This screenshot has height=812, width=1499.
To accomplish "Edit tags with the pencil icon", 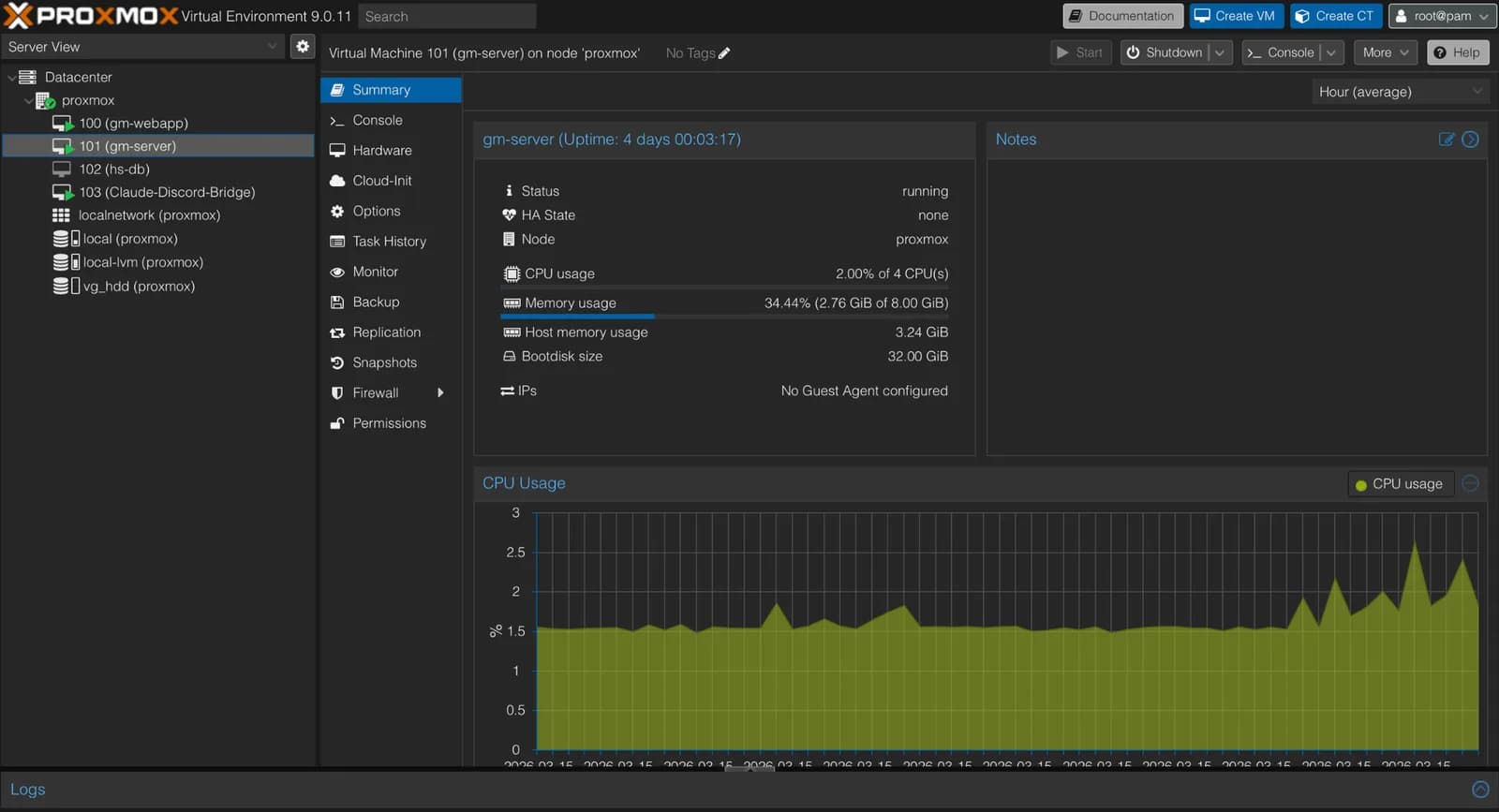I will coord(723,53).
